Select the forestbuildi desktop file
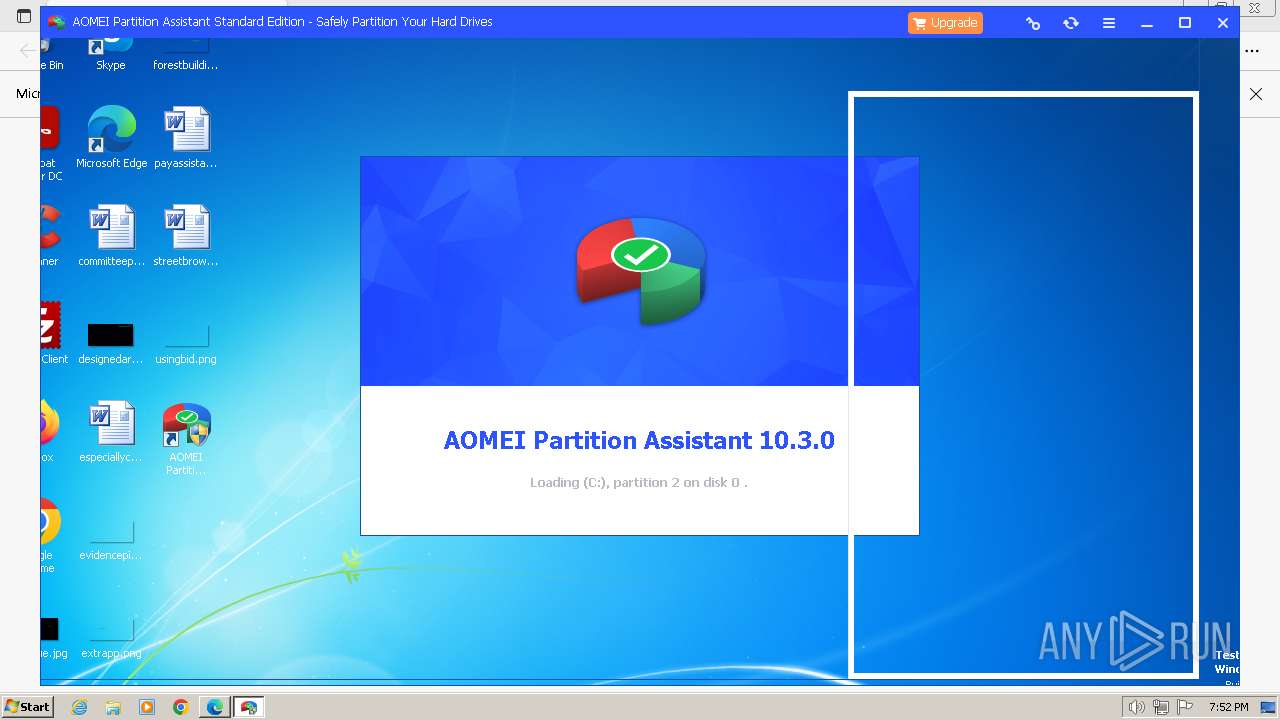This screenshot has height=720, width=1280. pyautogui.click(x=186, y=56)
